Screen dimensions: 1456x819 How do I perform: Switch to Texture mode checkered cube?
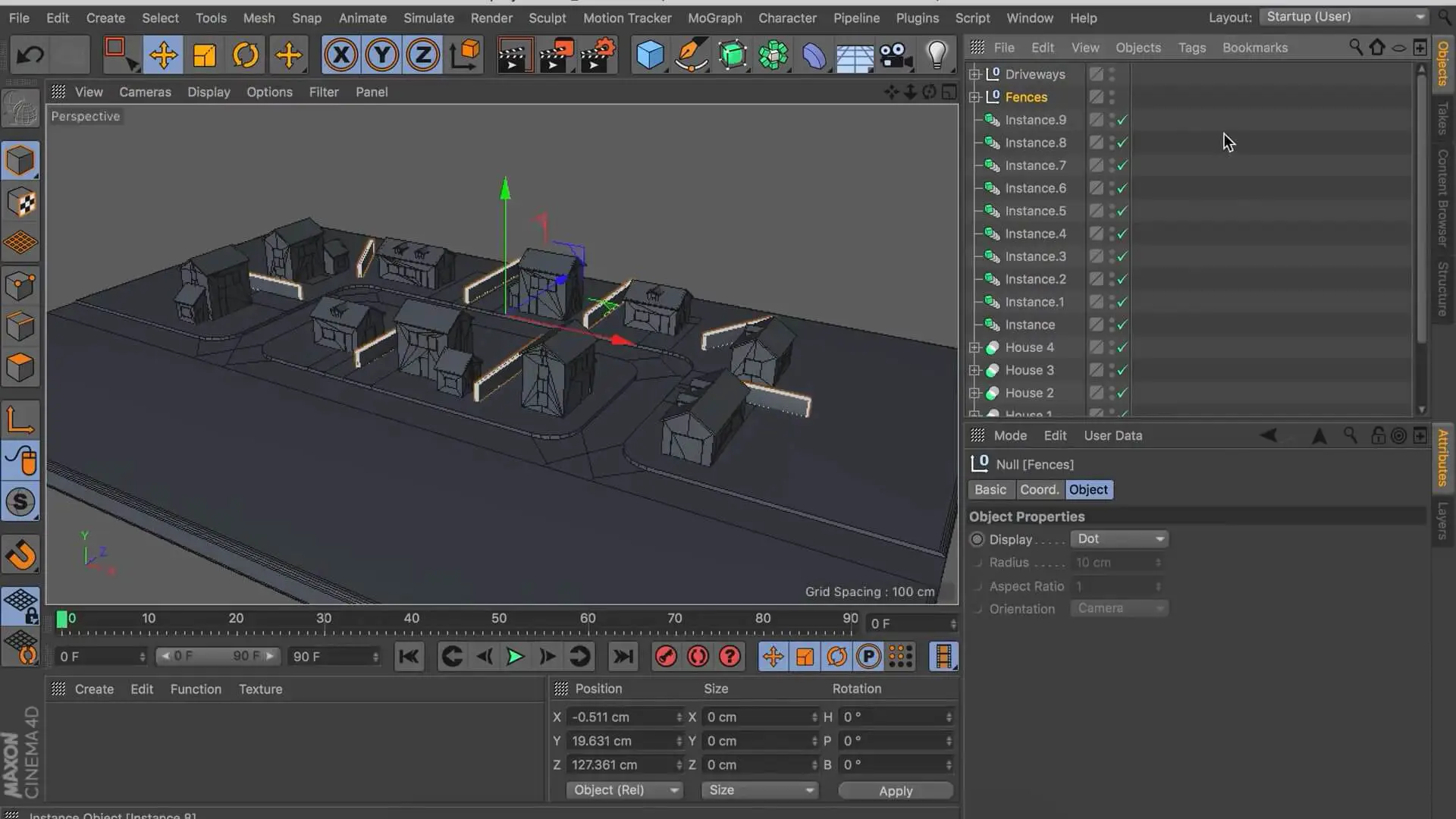[20, 202]
